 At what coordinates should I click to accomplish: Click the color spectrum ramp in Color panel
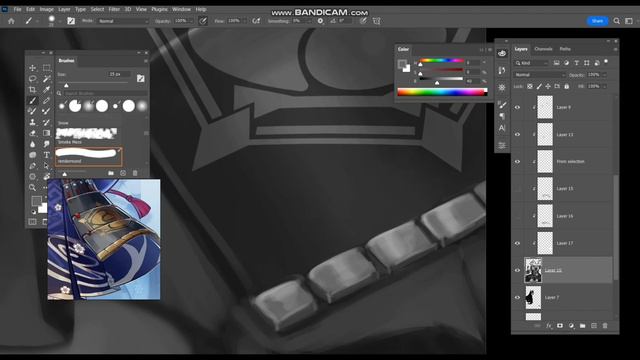pos(442,92)
